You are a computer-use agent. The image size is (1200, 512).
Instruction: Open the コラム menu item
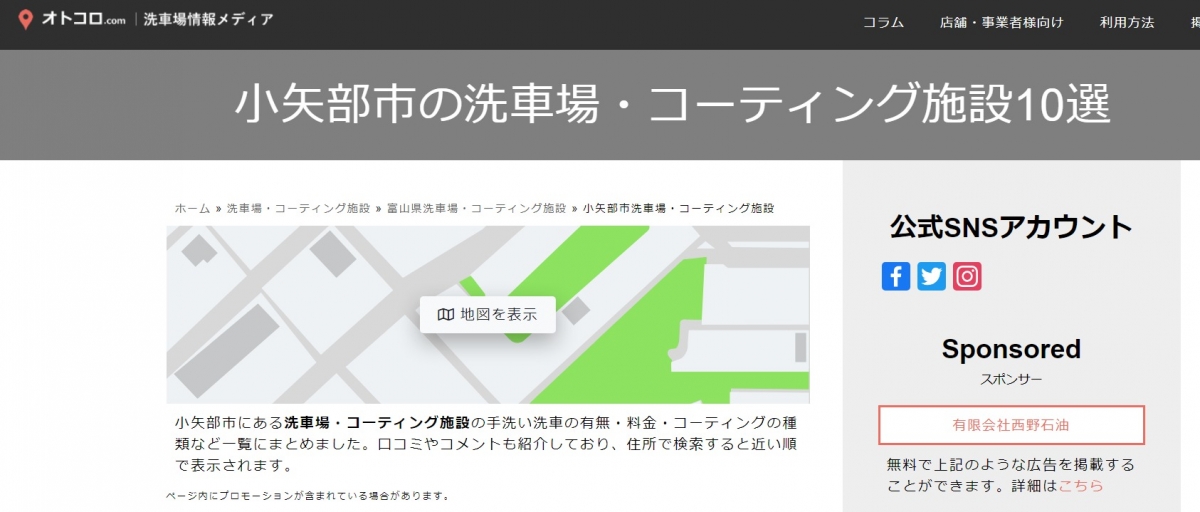tap(883, 22)
